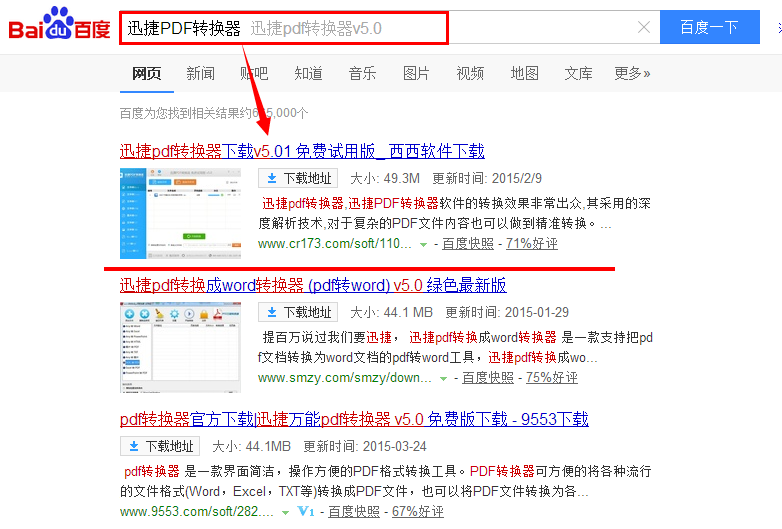The height and width of the screenshot is (529, 782).
Task: Click the text 更新时间: 2015-01-29
Action: 507,313
